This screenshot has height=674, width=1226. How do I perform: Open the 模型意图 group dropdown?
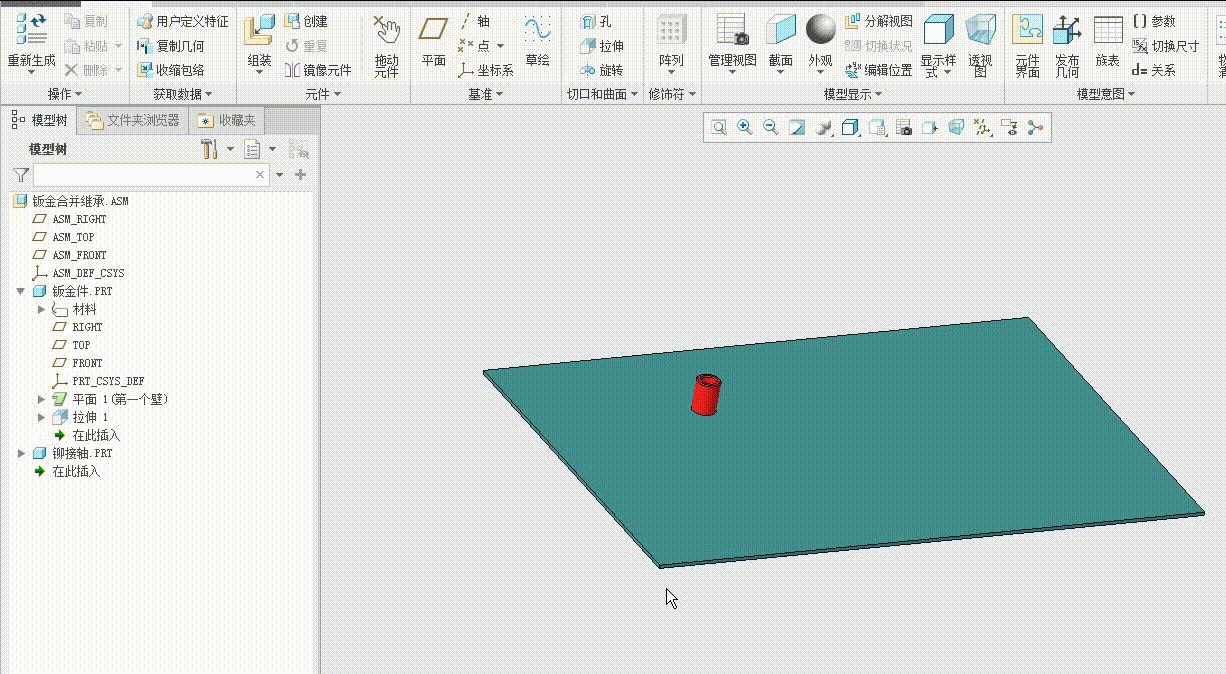tap(1106, 94)
